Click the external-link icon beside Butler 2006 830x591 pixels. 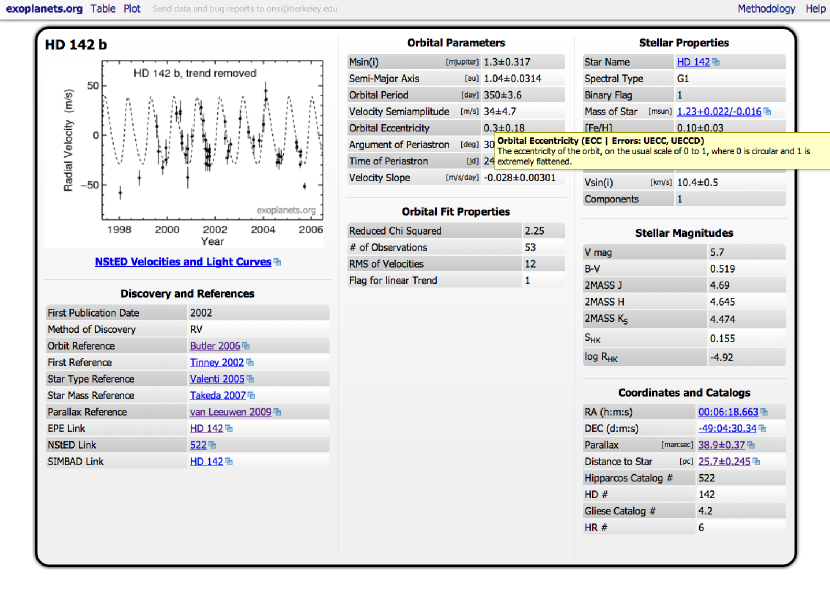(x=246, y=346)
